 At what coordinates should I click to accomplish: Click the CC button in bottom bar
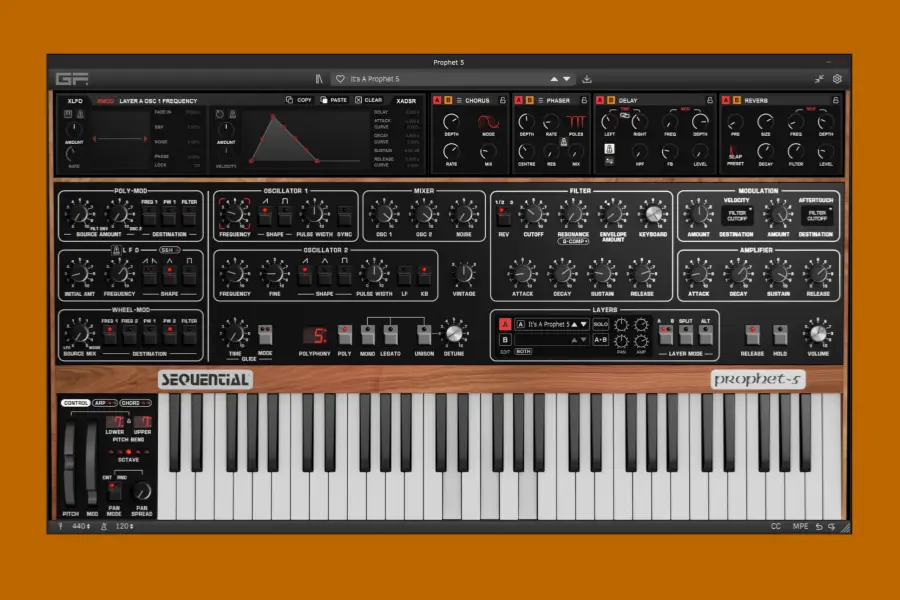click(x=775, y=527)
